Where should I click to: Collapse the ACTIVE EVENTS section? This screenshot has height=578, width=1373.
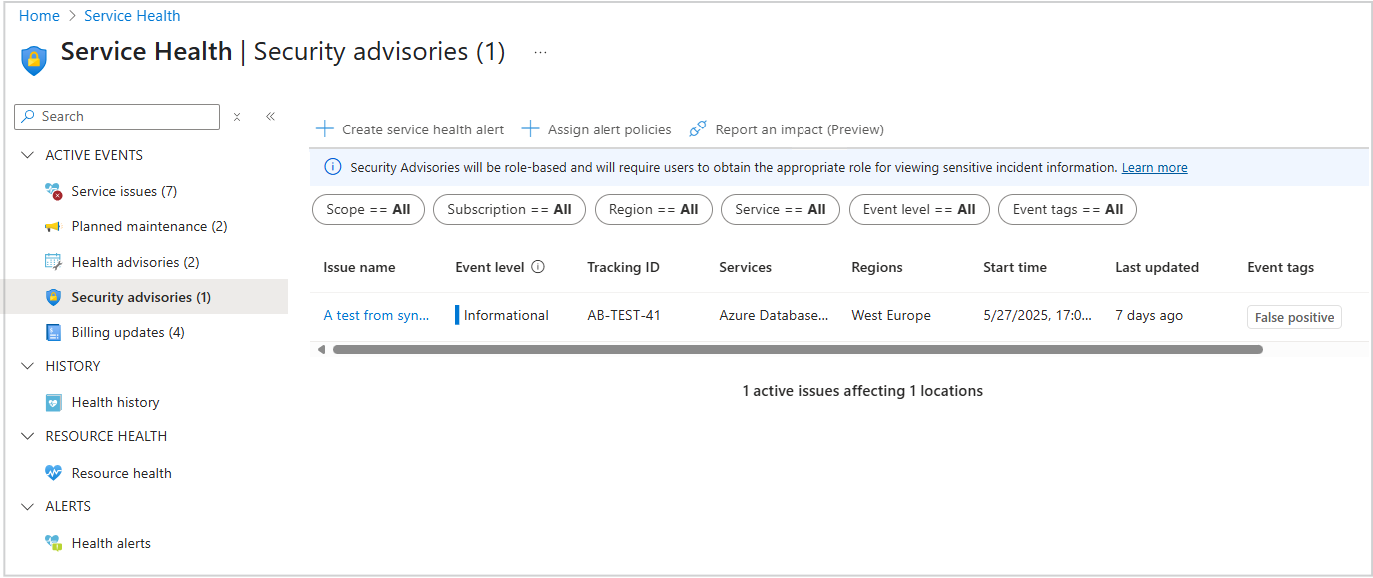[27, 155]
